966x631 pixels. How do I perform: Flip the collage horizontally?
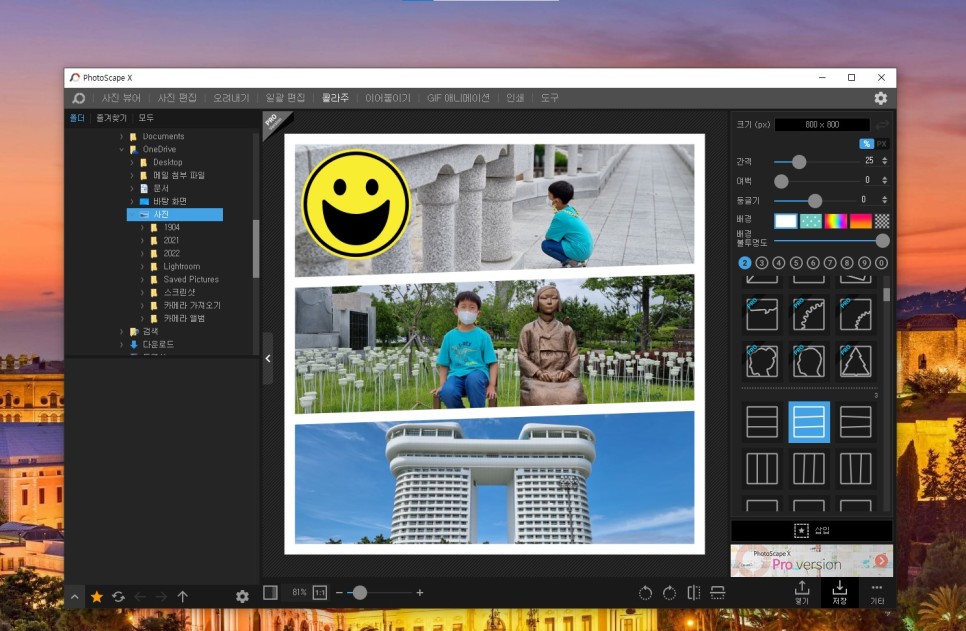click(694, 593)
